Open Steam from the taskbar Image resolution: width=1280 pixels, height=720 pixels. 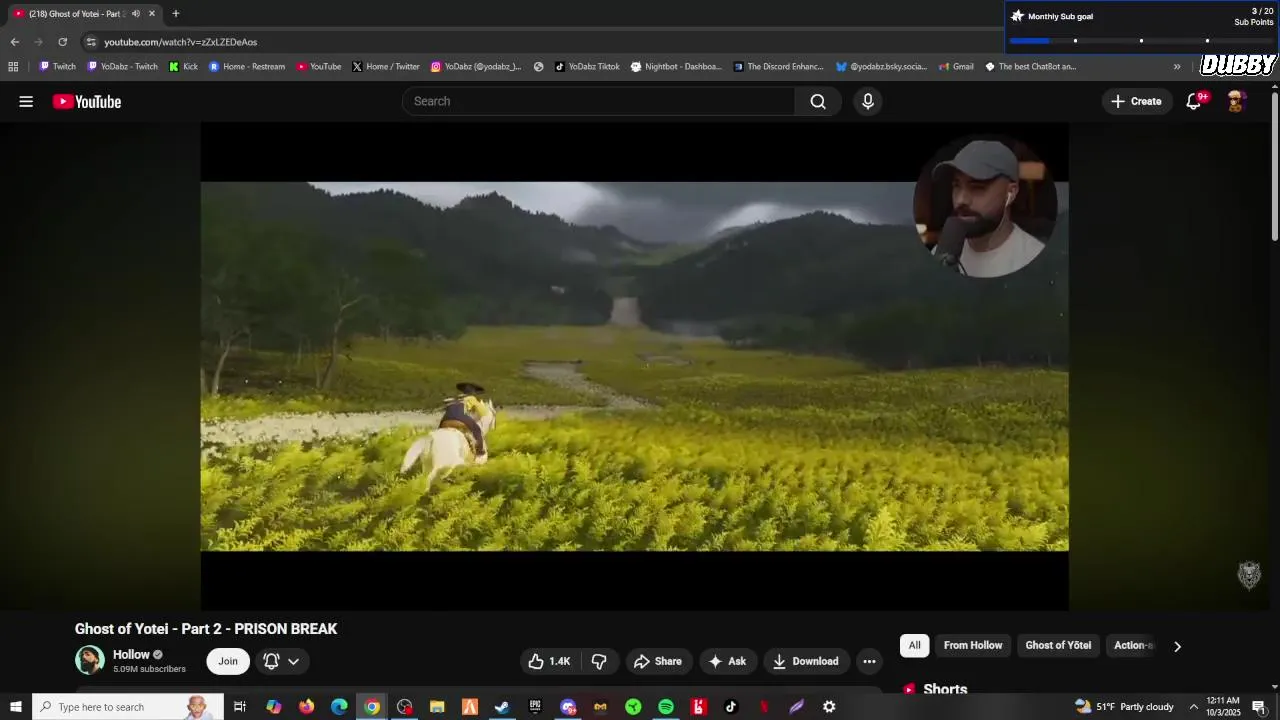pyautogui.click(x=502, y=707)
